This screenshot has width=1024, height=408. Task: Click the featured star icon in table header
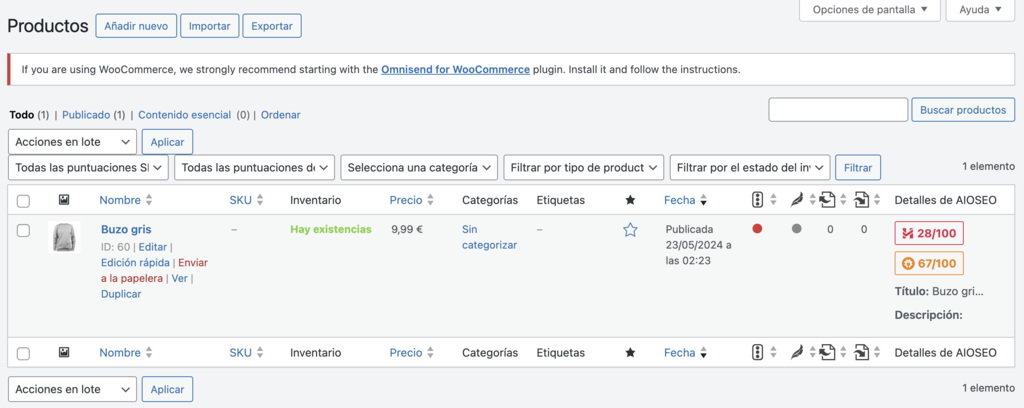pos(630,200)
